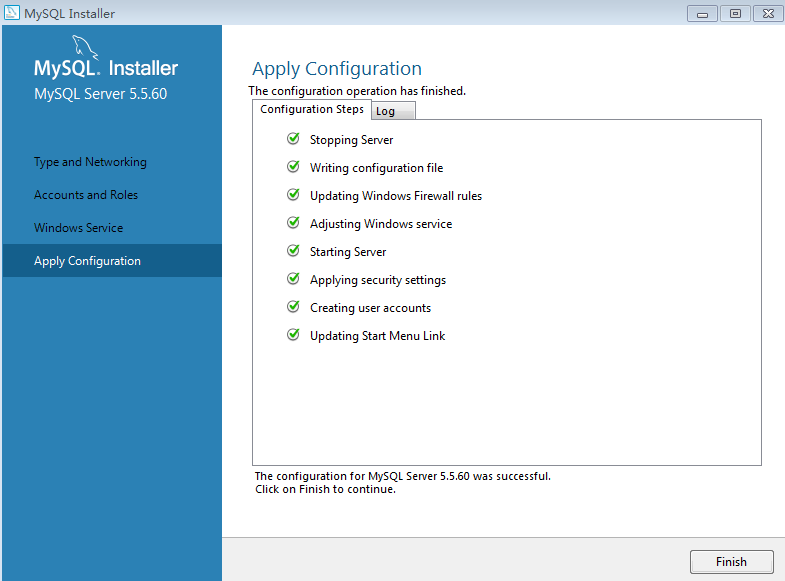The image size is (785, 581).
Task: Click 'Click on Finish to continue.' message
Action: coord(325,489)
